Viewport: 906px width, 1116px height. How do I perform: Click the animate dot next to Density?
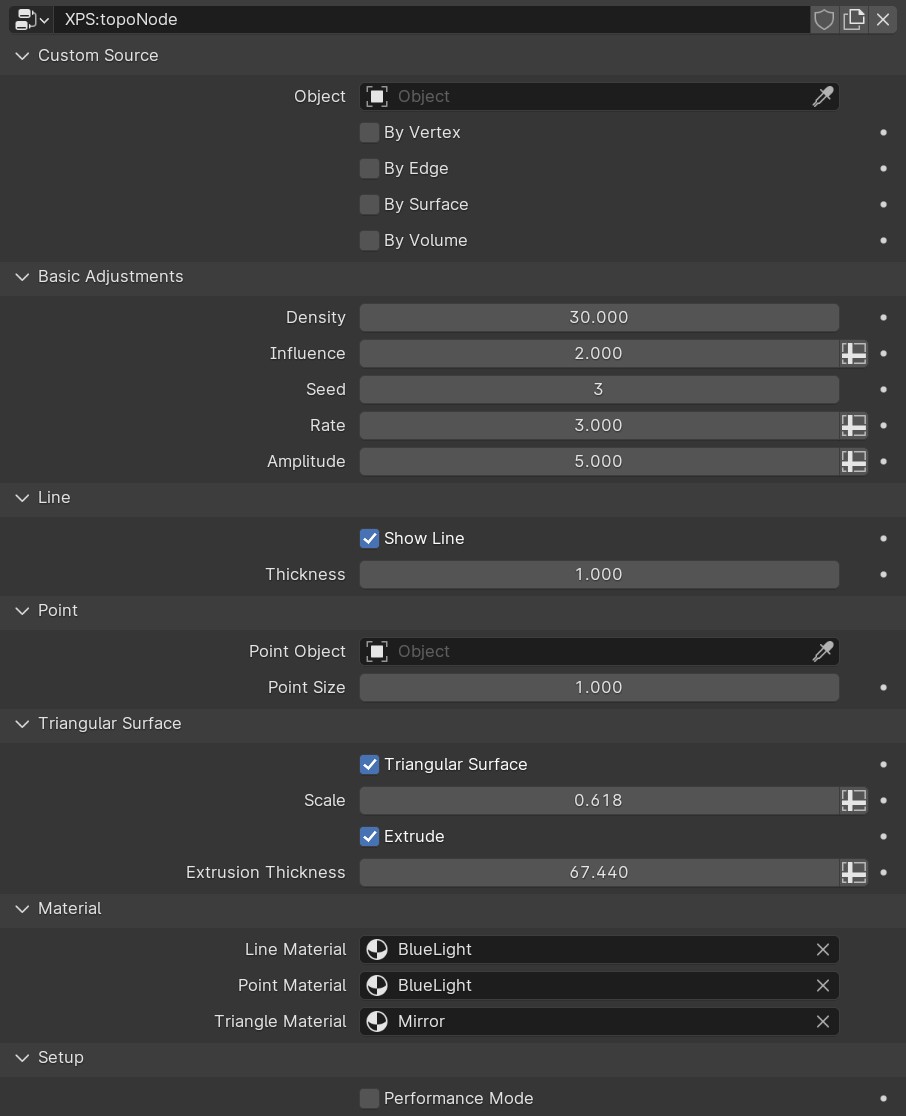883,317
